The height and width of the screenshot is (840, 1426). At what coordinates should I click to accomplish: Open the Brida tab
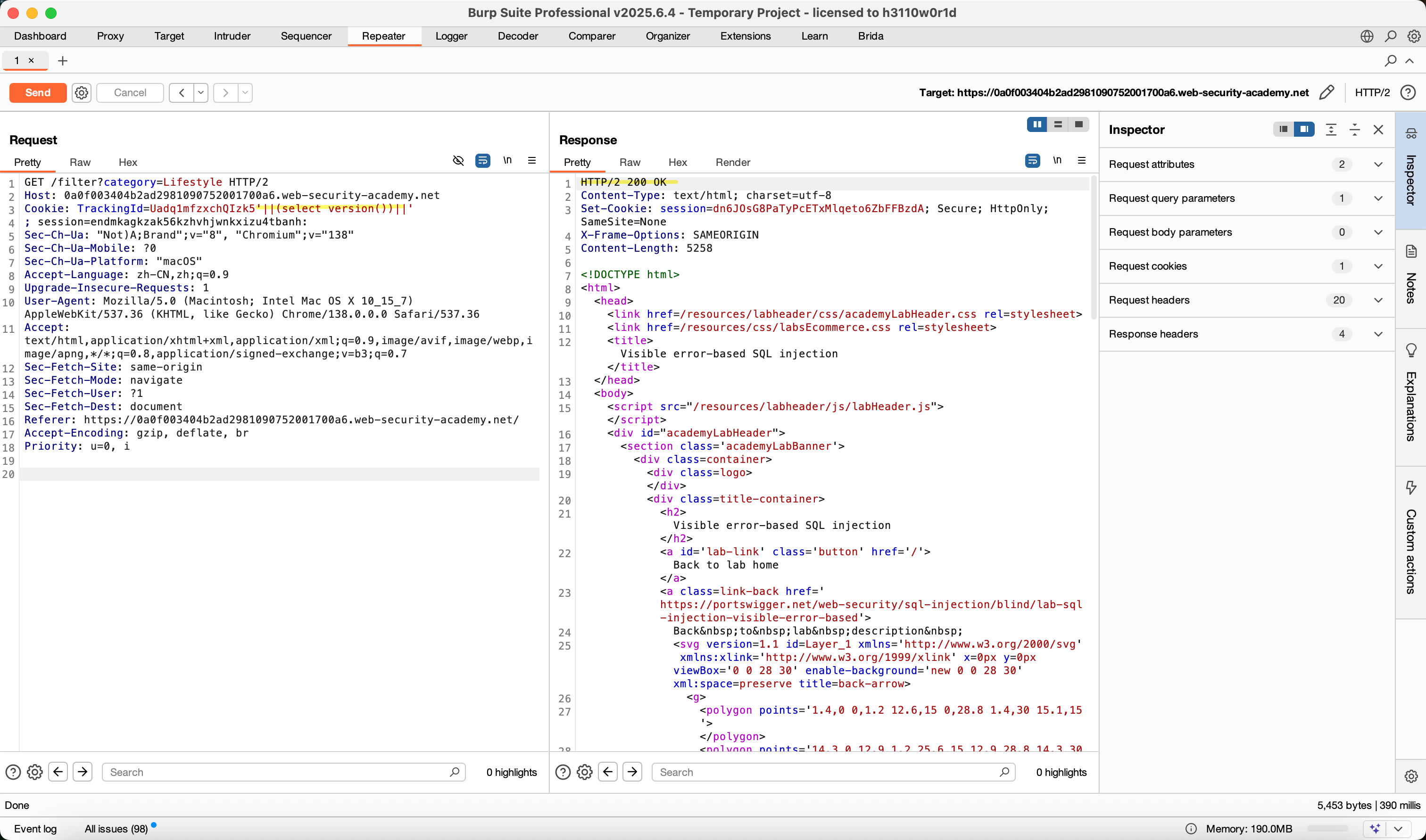[870, 36]
